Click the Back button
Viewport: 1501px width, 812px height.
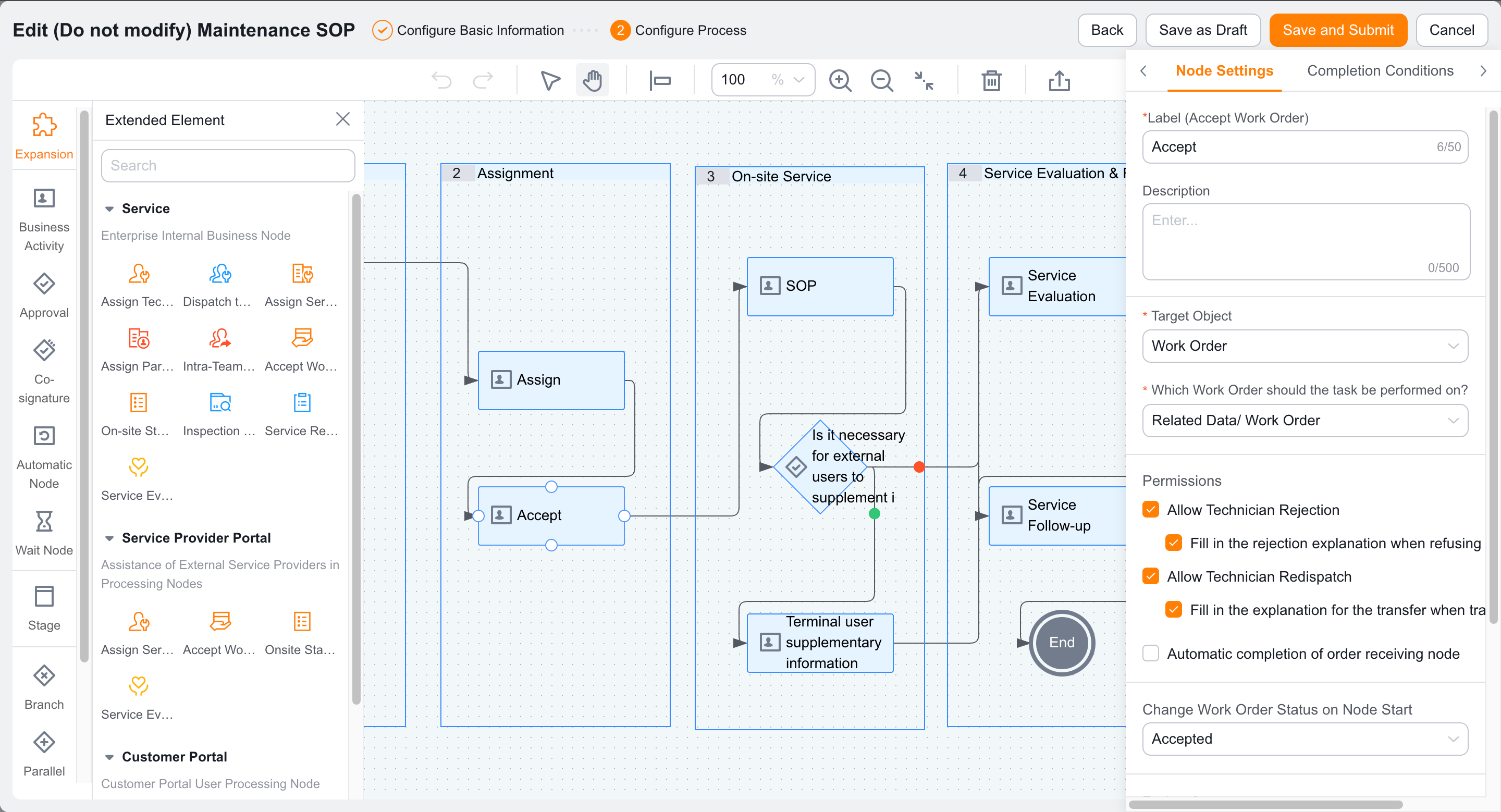point(1106,30)
